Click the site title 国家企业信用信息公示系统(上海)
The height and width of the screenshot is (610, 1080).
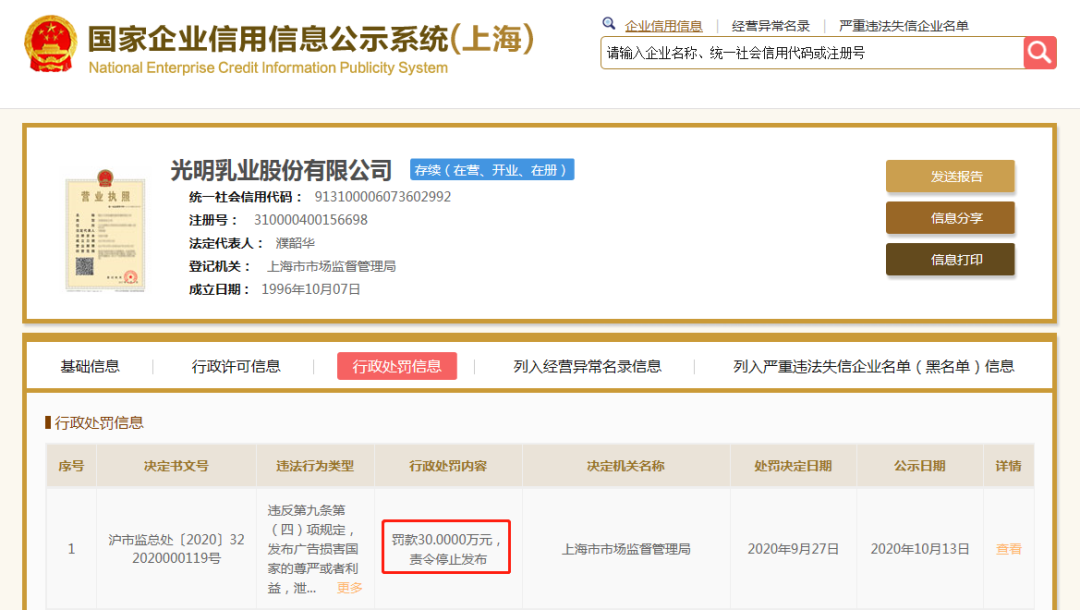click(311, 39)
